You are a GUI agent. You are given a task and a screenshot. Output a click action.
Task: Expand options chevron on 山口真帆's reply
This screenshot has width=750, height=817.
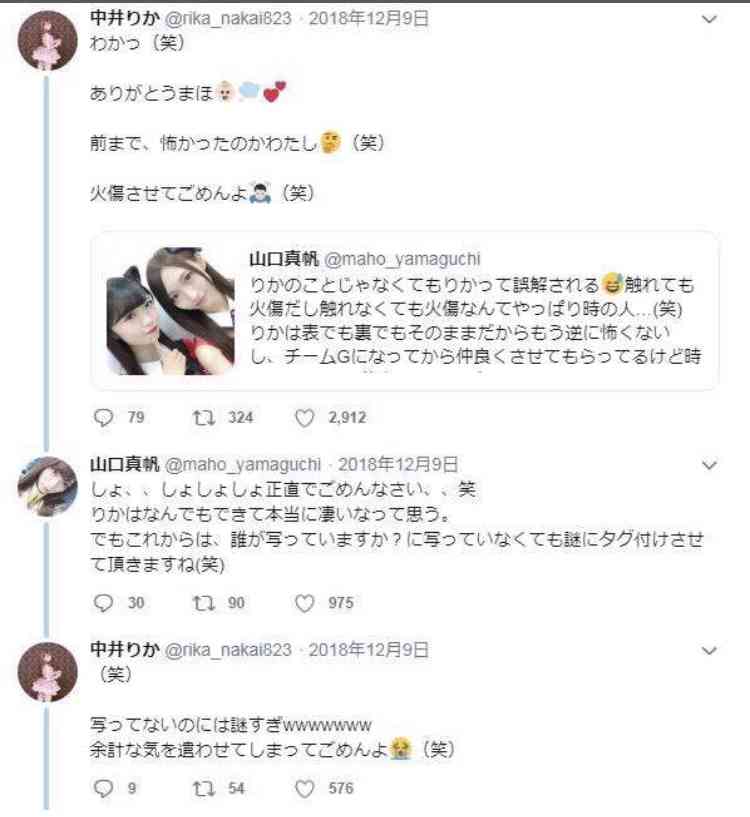click(709, 465)
